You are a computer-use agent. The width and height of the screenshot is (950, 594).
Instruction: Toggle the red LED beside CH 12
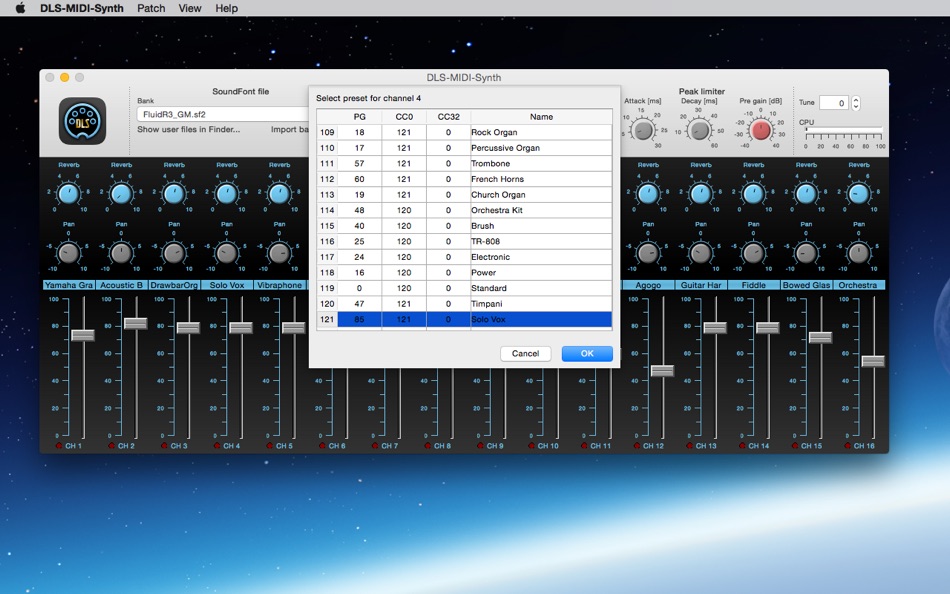[x=637, y=446]
